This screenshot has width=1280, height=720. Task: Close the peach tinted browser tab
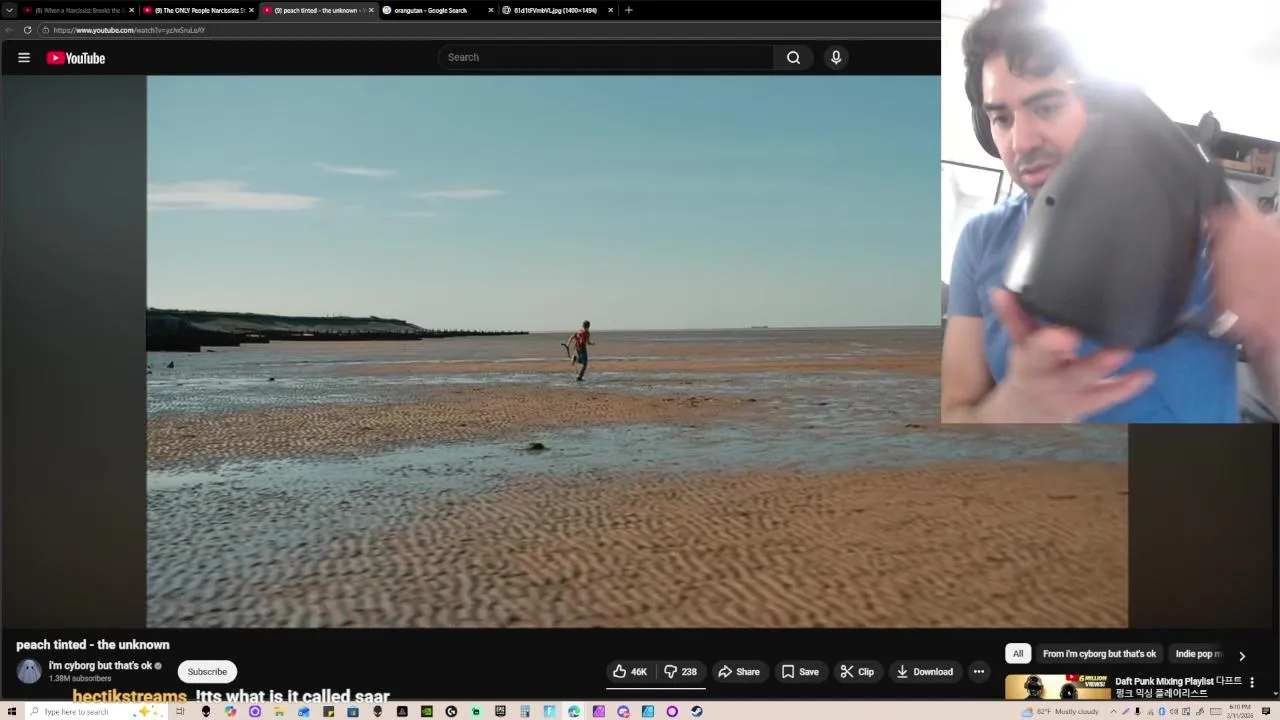coord(371,10)
